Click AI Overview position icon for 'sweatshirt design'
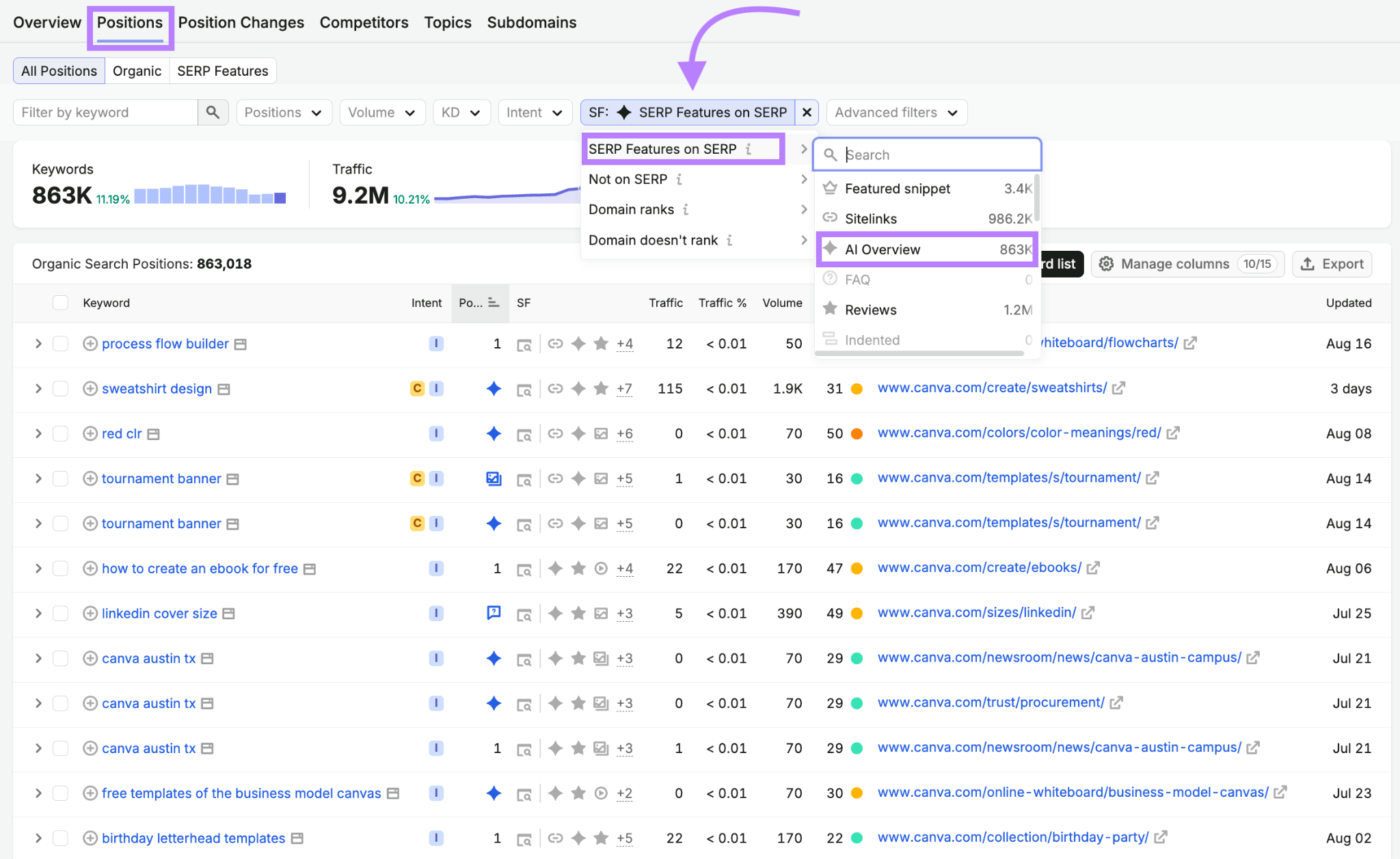 click(x=494, y=389)
